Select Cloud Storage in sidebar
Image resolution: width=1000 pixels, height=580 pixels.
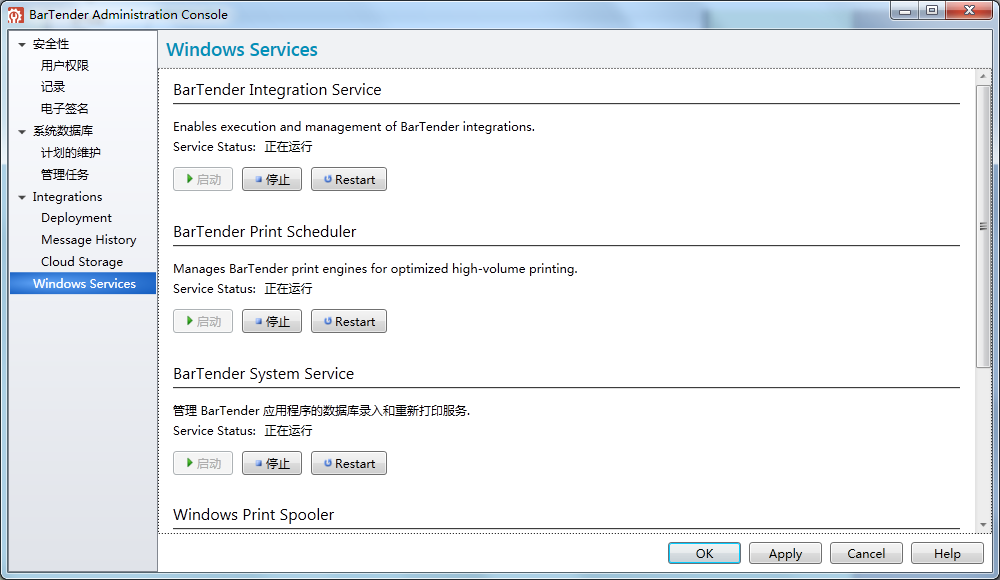coord(82,262)
